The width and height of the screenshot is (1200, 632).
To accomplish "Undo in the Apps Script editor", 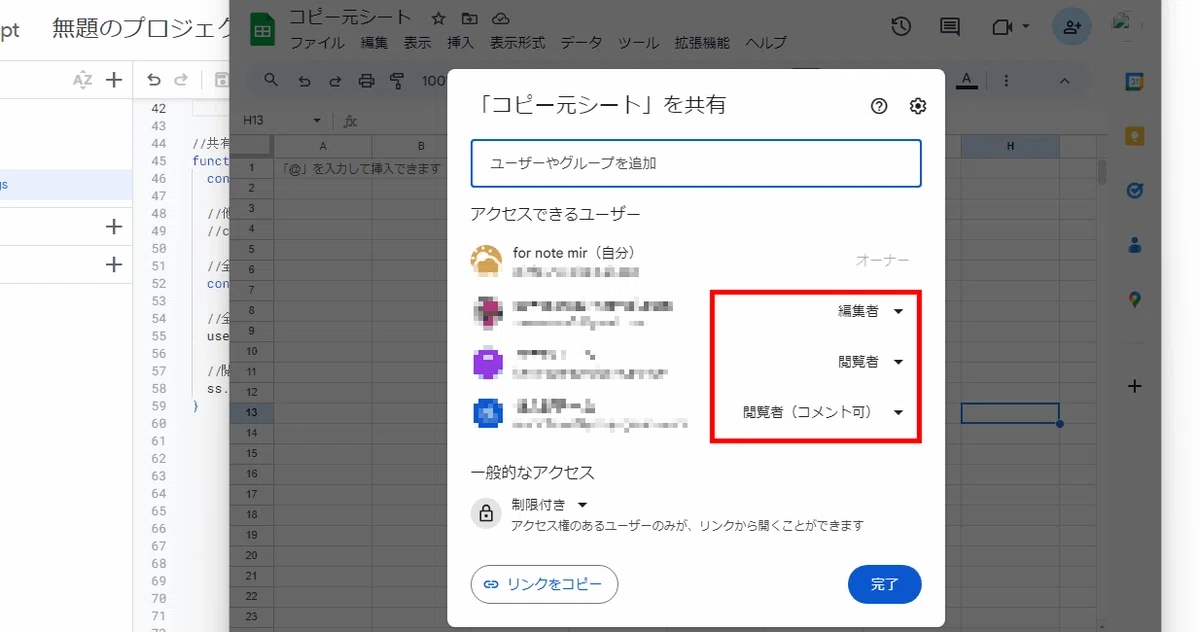I will coord(153,80).
